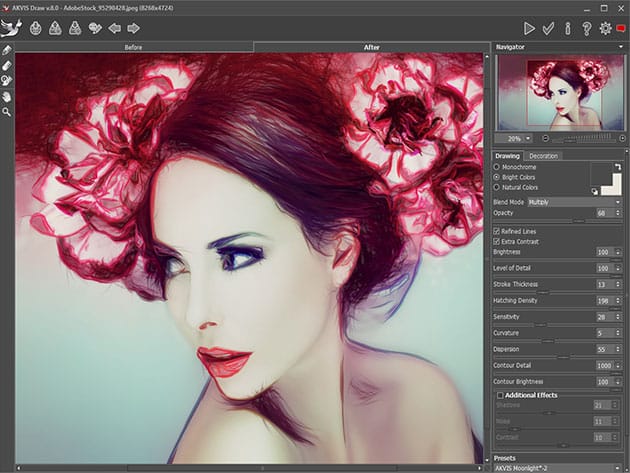
Task: Select the Zoom magnifier tool
Action: click(x=7, y=112)
